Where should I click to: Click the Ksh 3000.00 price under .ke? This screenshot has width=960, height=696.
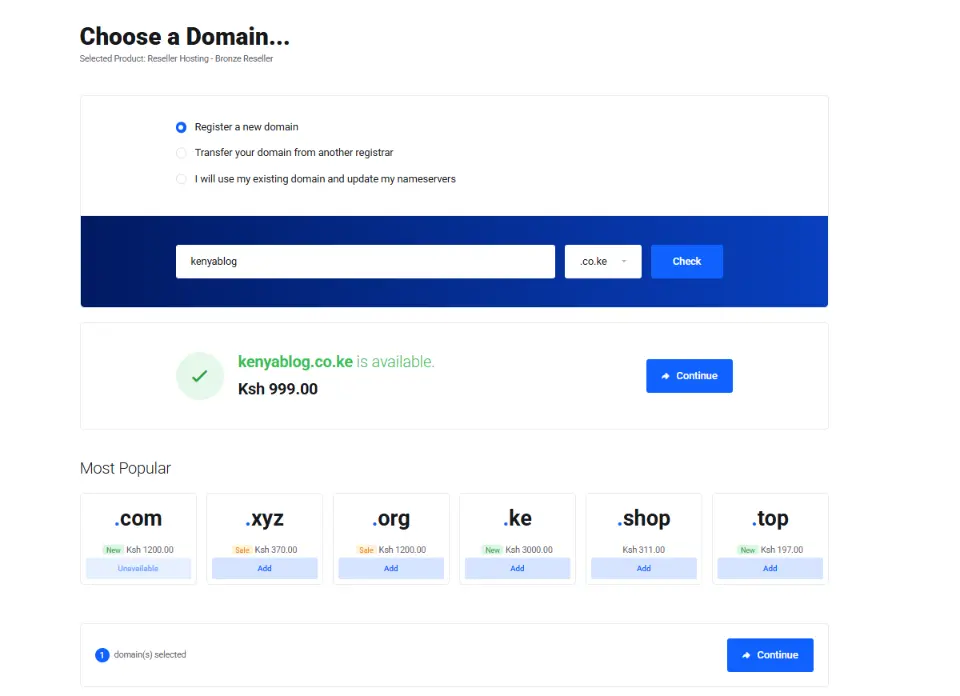click(x=529, y=550)
